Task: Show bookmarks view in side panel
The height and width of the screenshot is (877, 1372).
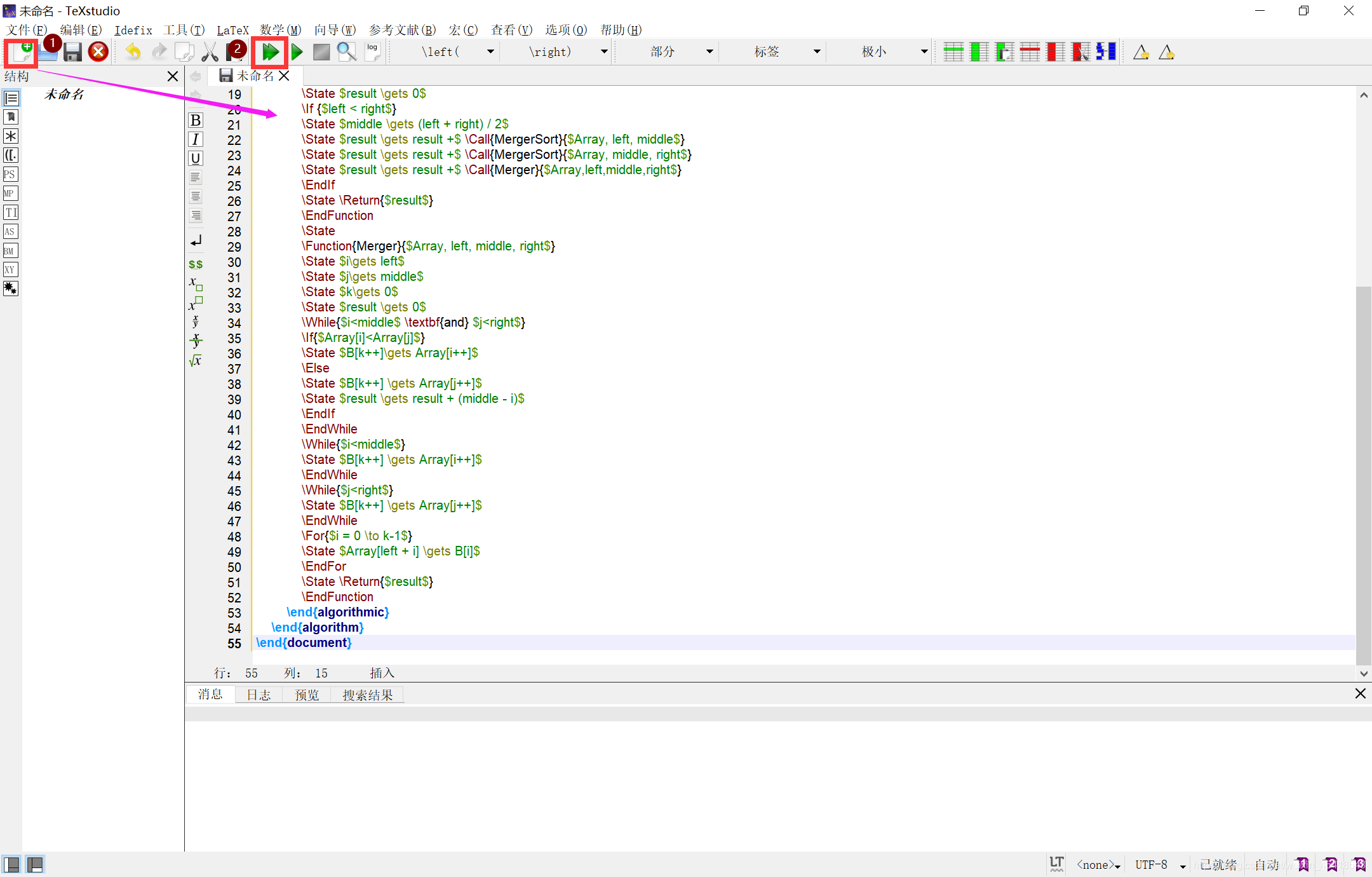Action: 11,117
